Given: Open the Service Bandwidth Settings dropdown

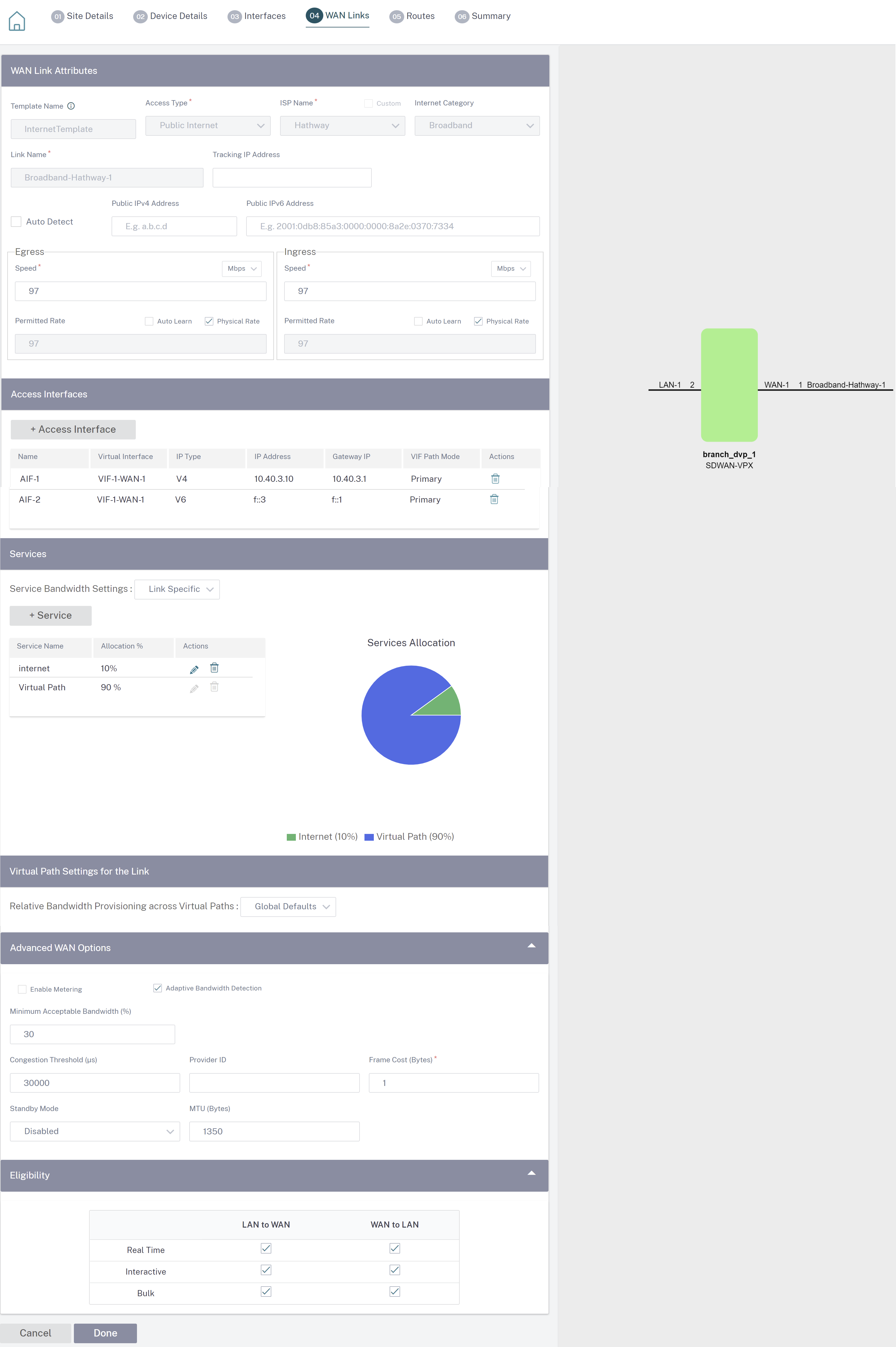Looking at the screenshot, I should tap(177, 589).
